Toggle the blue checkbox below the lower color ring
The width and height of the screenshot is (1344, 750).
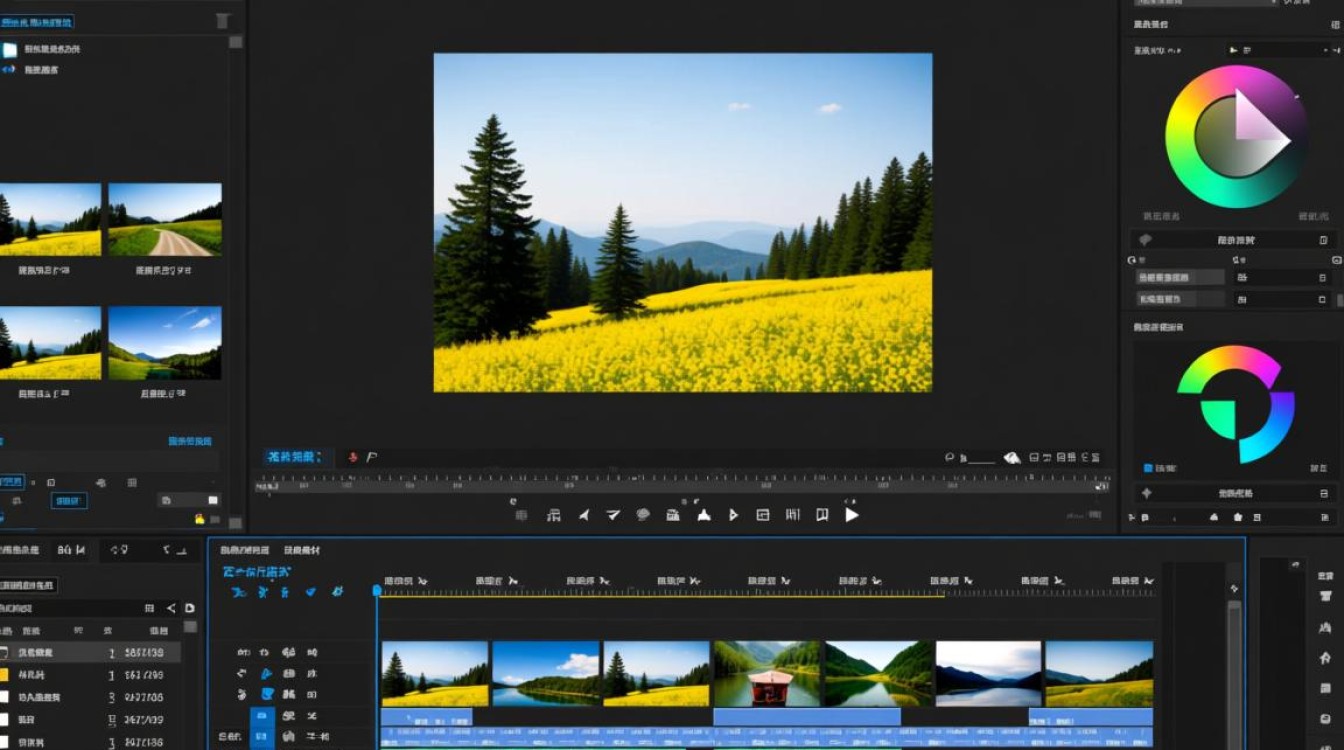click(1148, 467)
